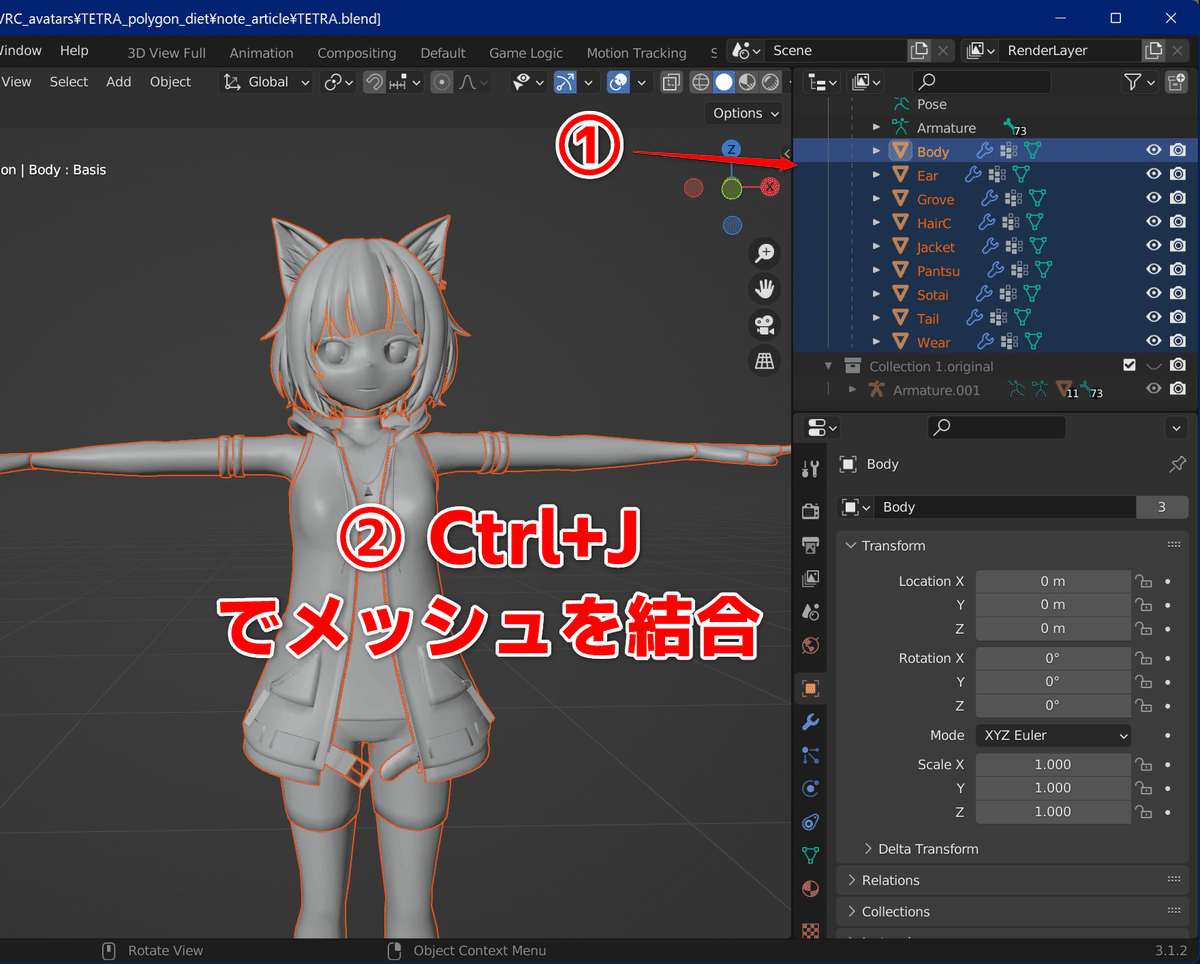Image resolution: width=1200 pixels, height=964 pixels.
Task: Click the viewport zoom magnifier icon
Action: [x=765, y=253]
